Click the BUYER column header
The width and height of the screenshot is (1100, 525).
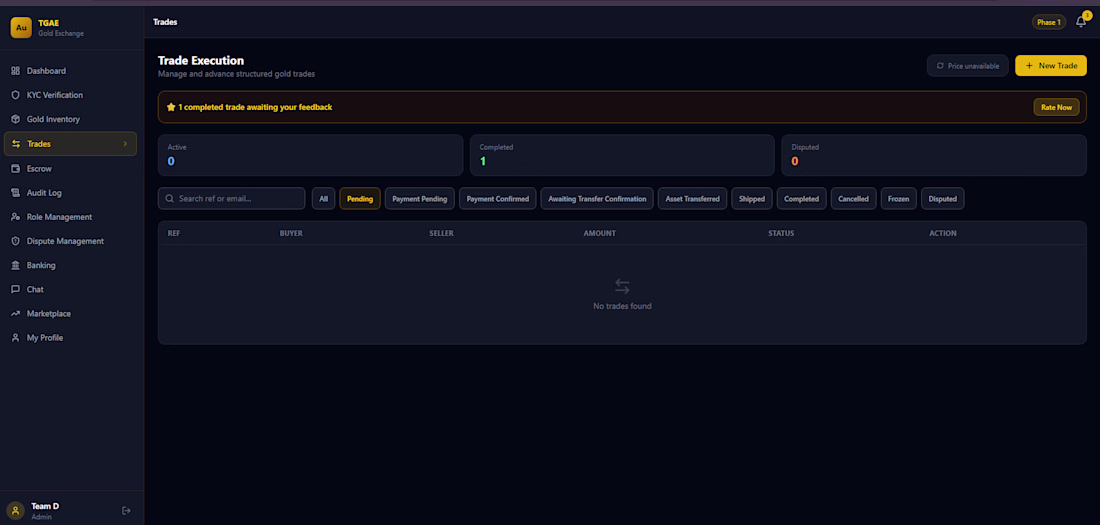click(291, 233)
